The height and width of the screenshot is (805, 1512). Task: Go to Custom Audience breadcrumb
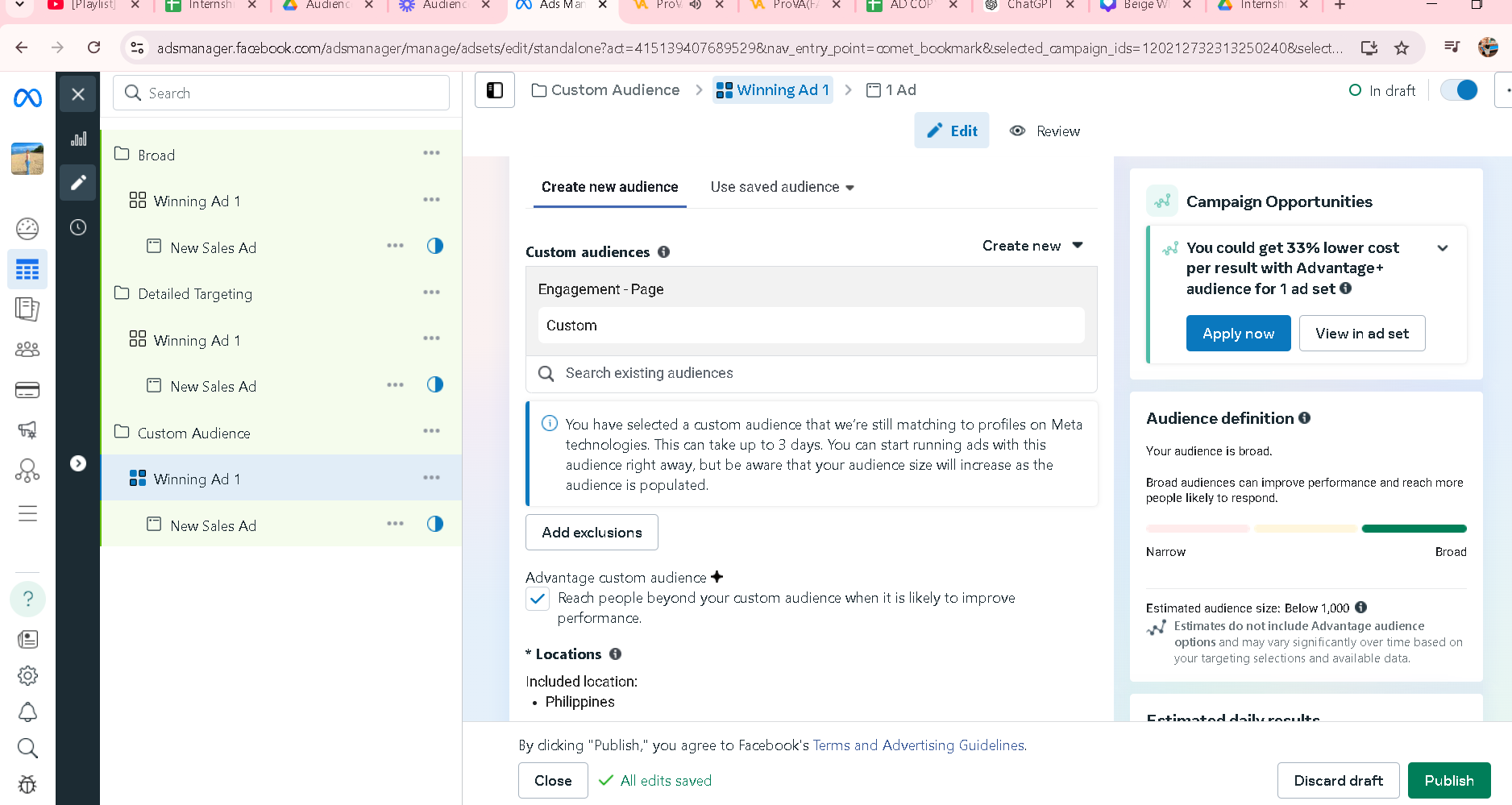606,90
